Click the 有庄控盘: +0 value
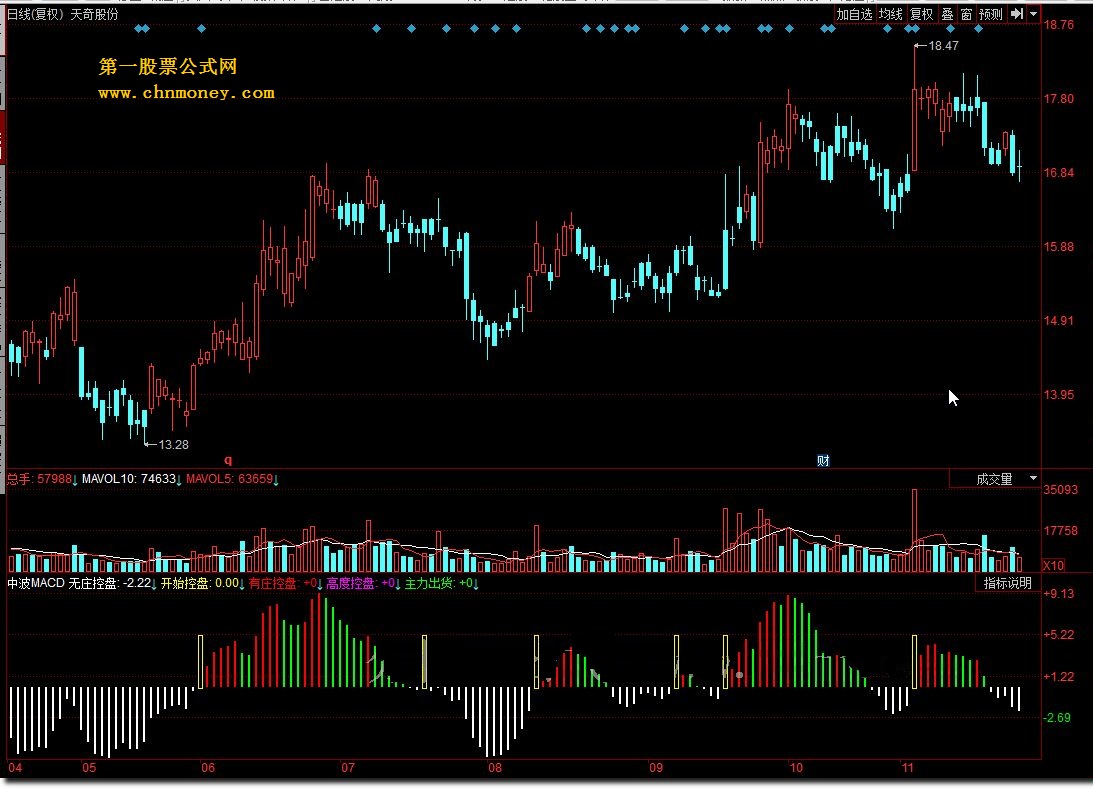Viewport: 1093px width, 789px height. tap(282, 583)
